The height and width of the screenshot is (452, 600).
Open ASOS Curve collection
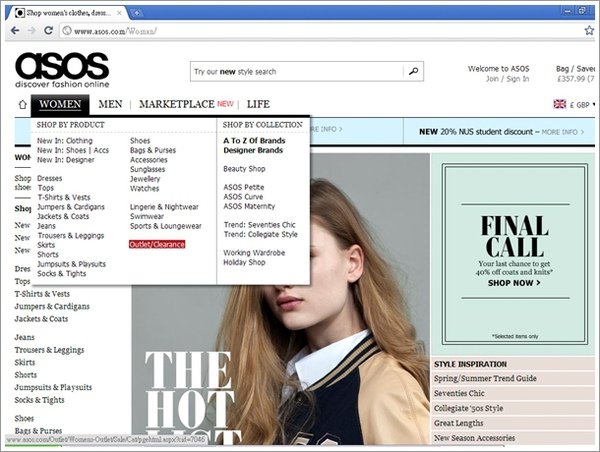coord(243,197)
